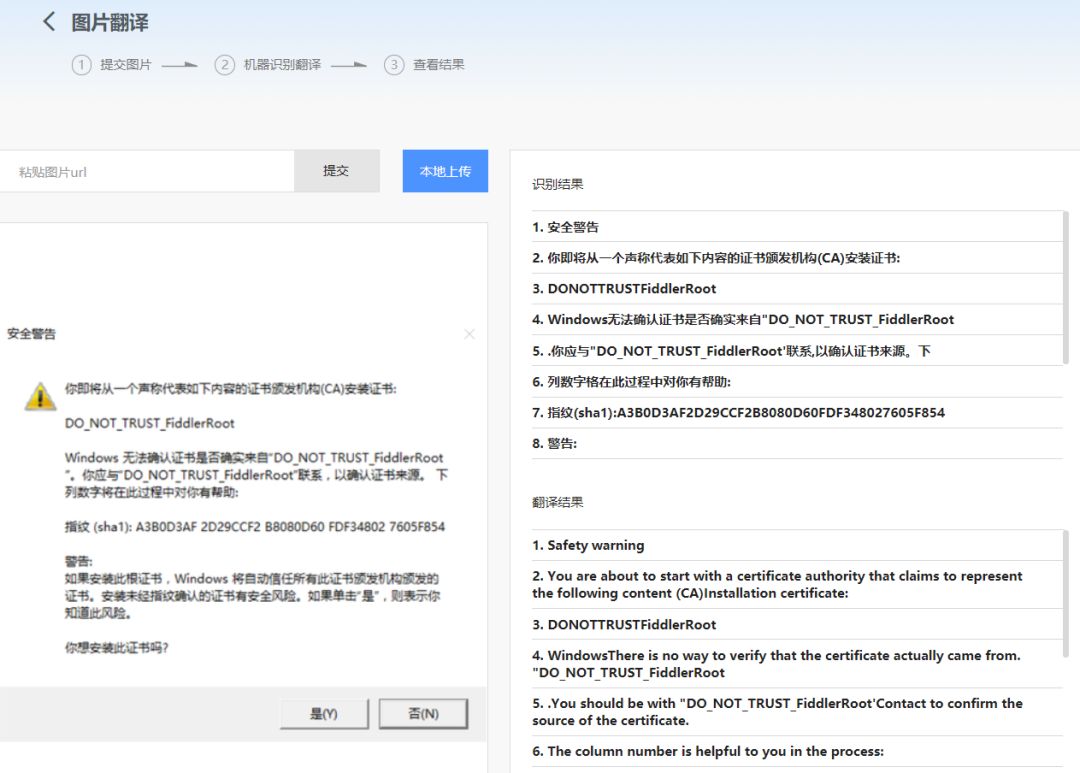The height and width of the screenshot is (773, 1080).
Task: Go back using the arrow beside 图片翻译
Action: click(49, 21)
